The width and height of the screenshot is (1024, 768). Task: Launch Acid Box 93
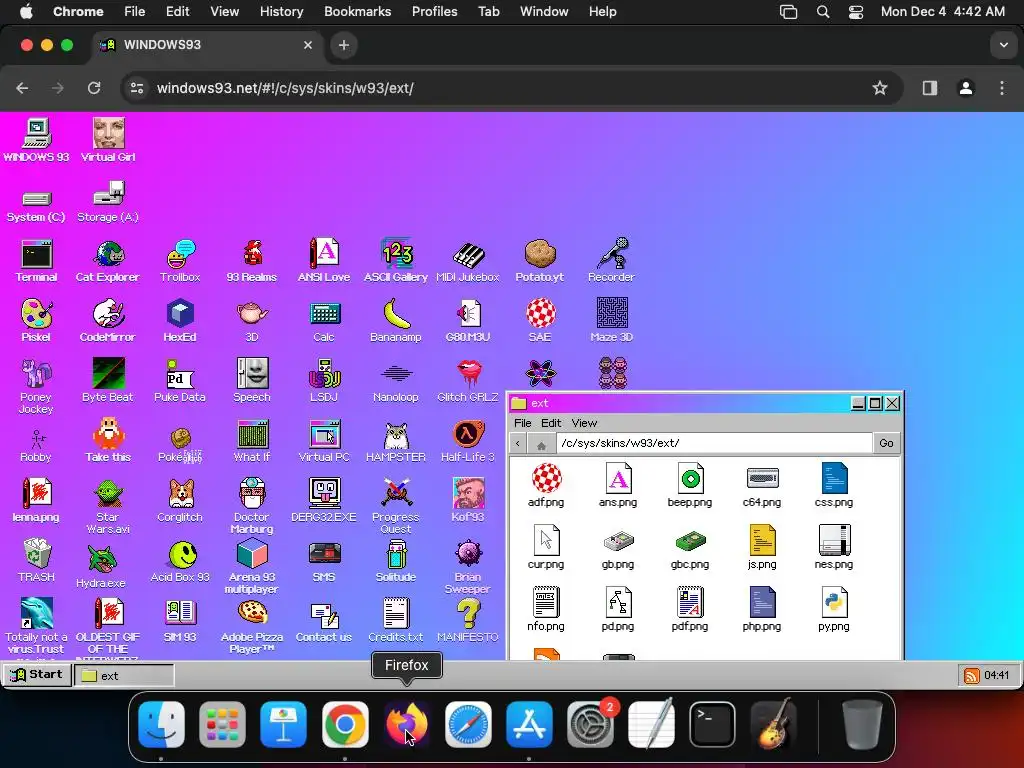point(180,560)
